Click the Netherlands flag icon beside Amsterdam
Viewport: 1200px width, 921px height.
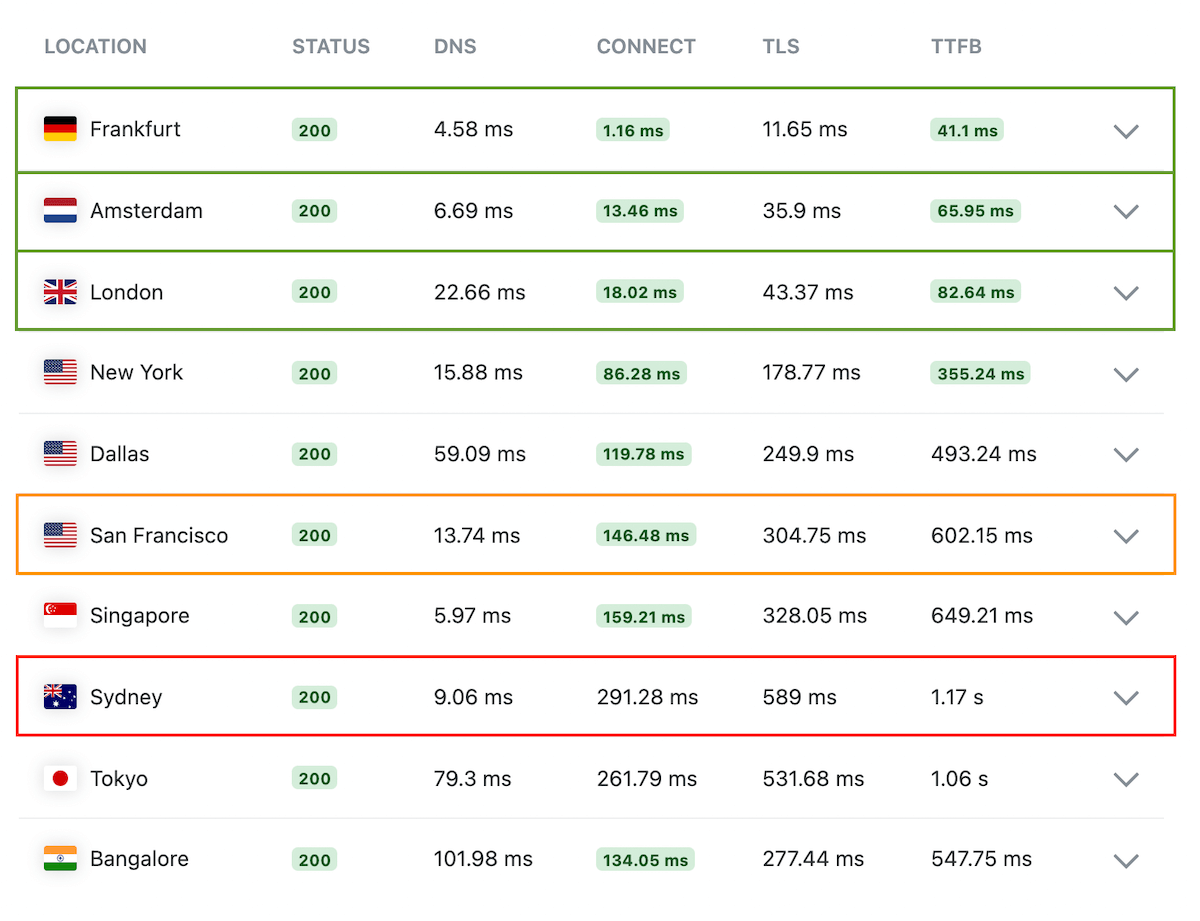(60, 211)
